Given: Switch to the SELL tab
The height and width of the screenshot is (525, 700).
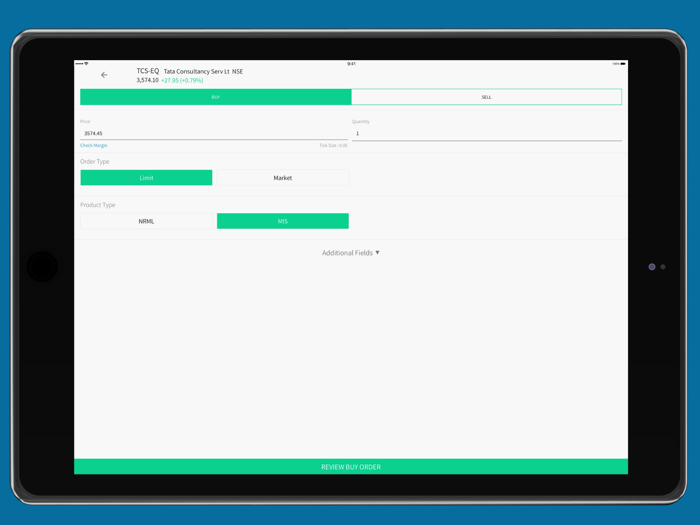Looking at the screenshot, I should pyautogui.click(x=486, y=97).
